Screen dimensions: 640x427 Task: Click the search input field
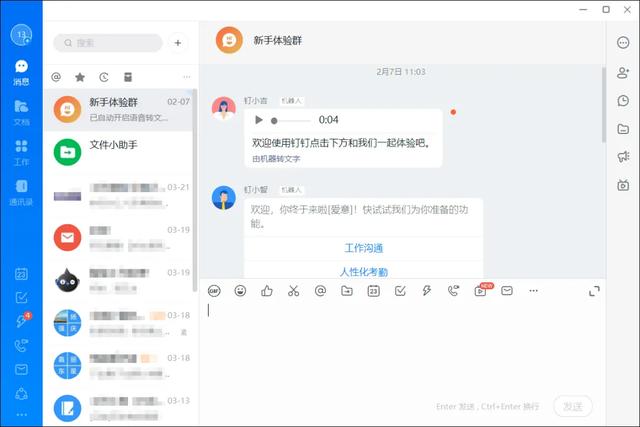tap(108, 43)
